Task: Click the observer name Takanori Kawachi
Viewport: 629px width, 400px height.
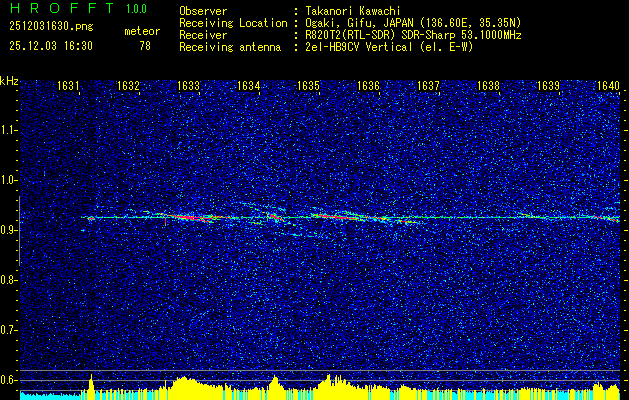Action: tap(353, 11)
